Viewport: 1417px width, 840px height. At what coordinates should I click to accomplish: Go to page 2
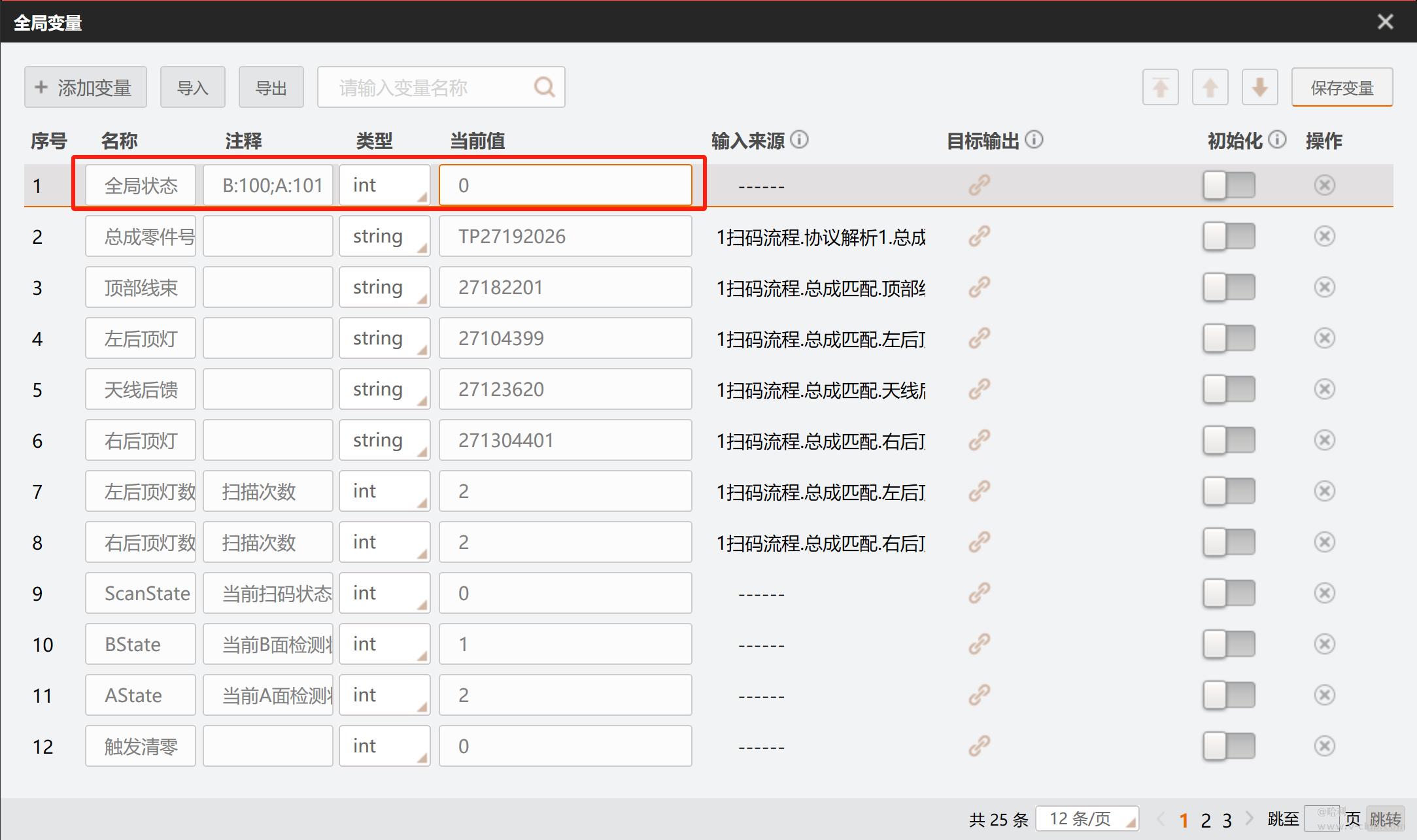coord(1206,820)
